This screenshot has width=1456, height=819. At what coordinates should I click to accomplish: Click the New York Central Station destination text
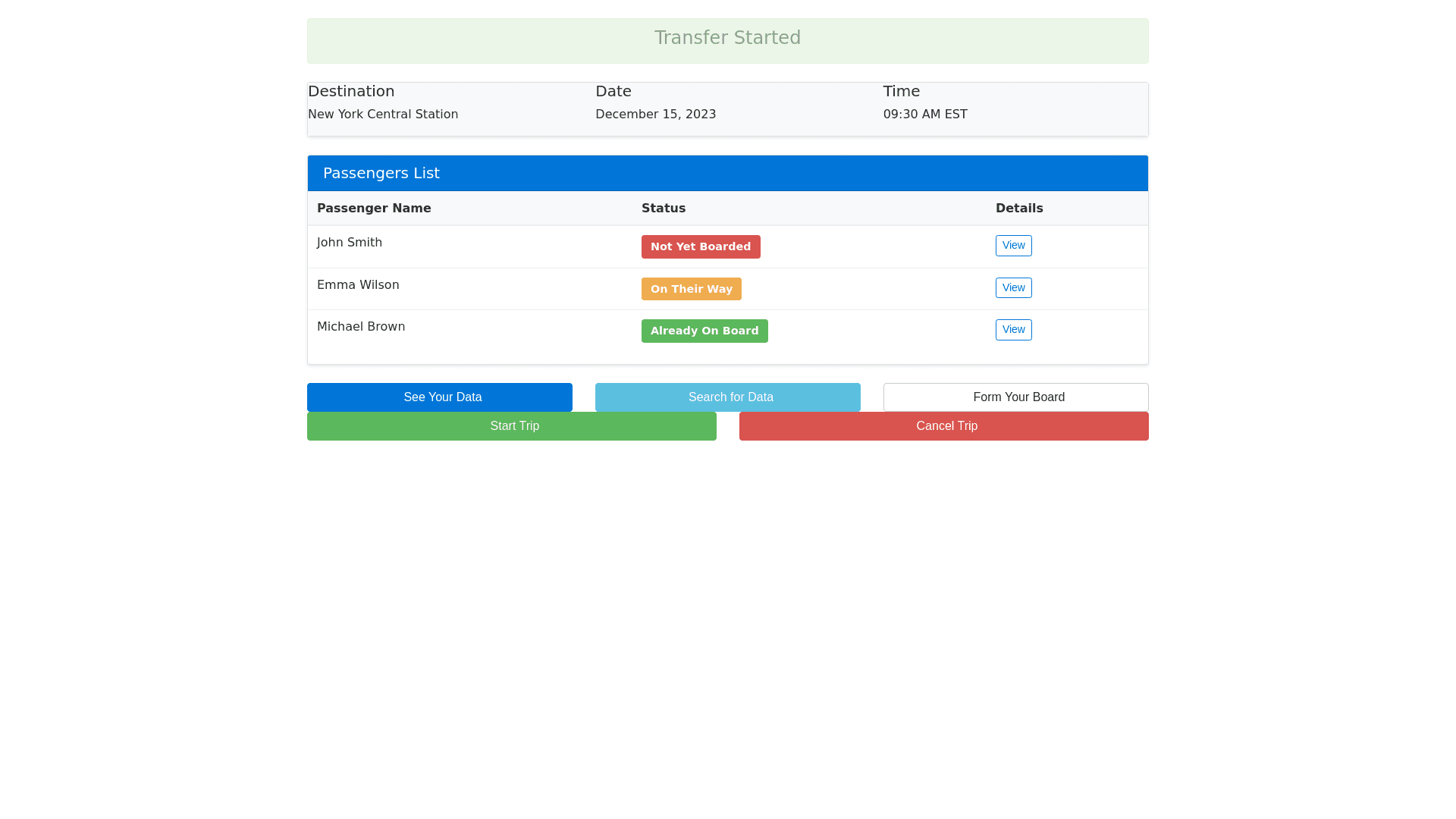tap(383, 114)
